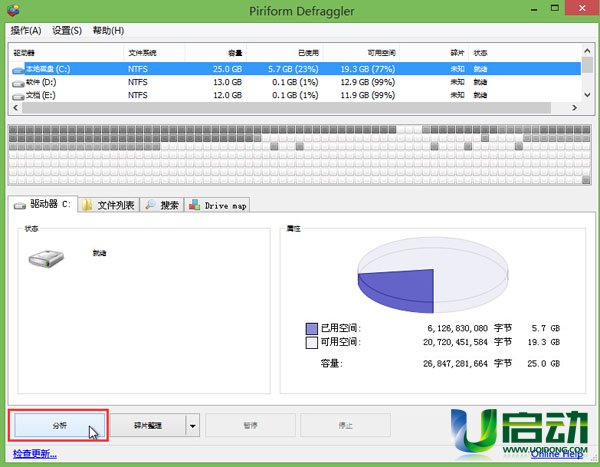Sort by the 可用空间 column header

click(x=361, y=53)
